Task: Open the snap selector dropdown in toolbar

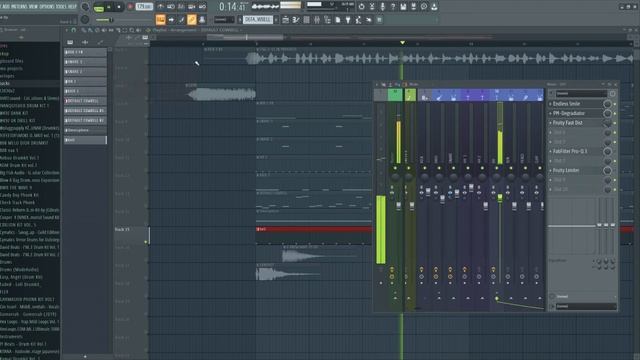Action: 224,20
